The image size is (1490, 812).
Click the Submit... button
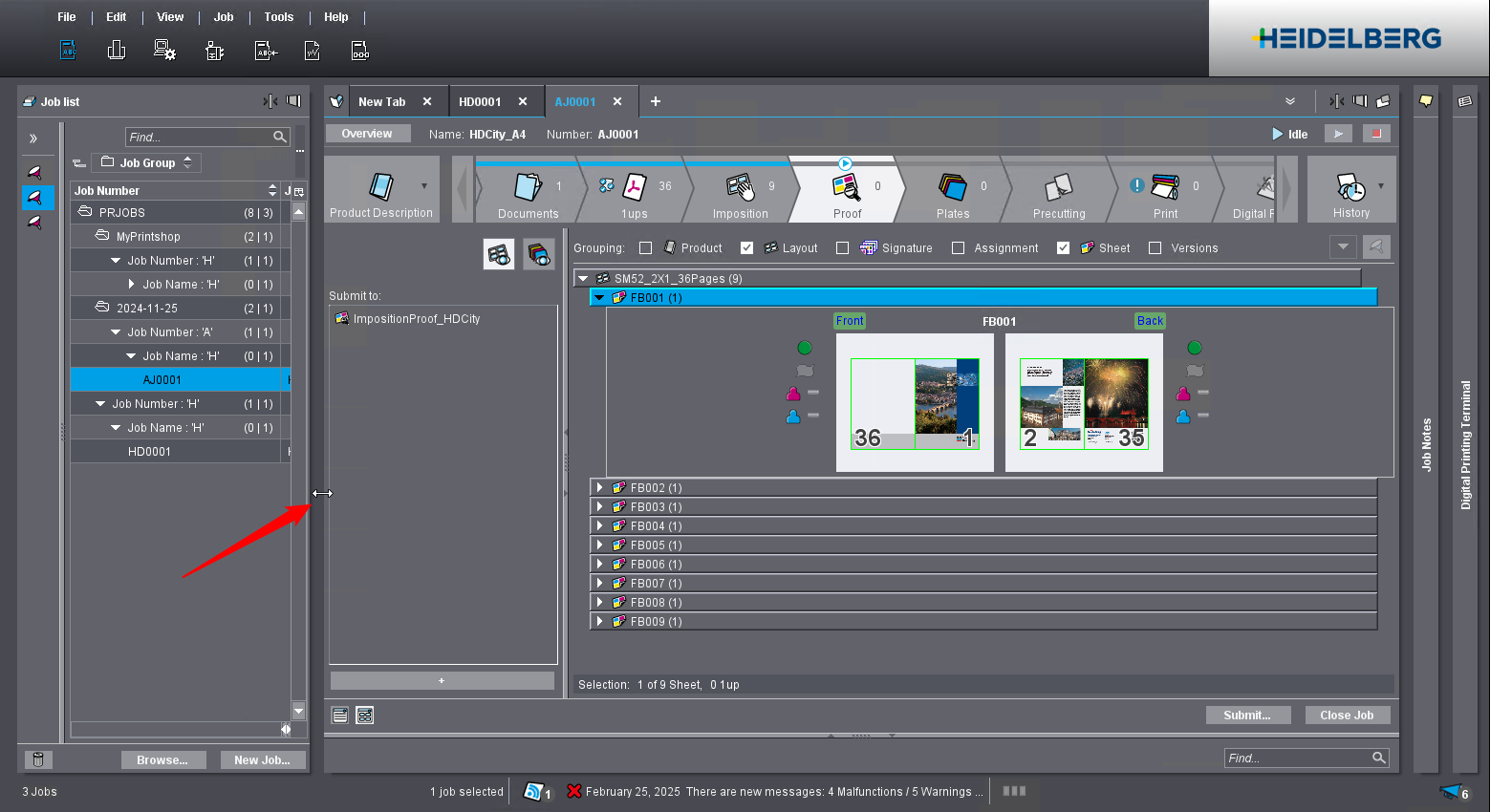(1247, 716)
